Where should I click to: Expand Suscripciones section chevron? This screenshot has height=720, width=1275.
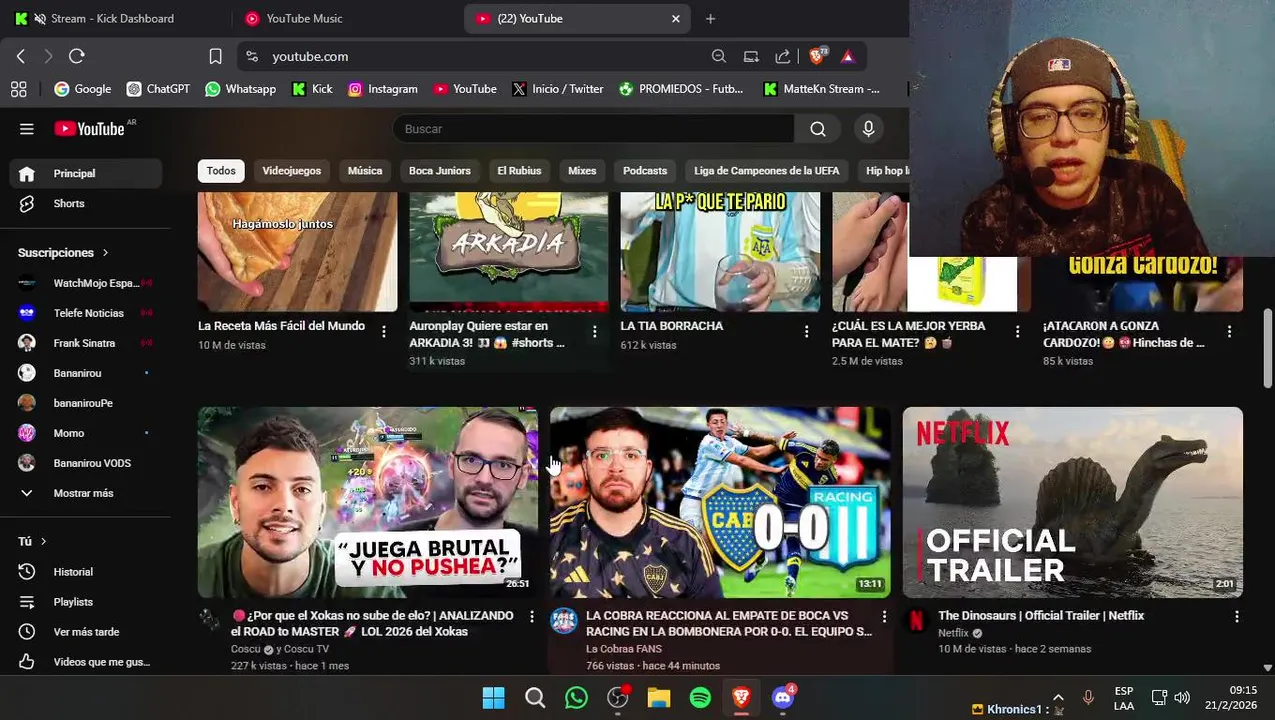[105, 253]
